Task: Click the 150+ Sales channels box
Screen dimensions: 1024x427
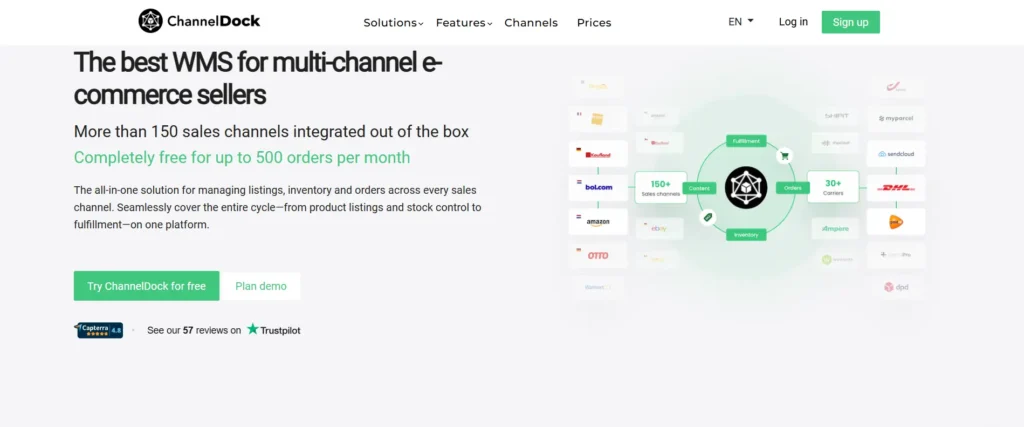Action: click(x=660, y=187)
